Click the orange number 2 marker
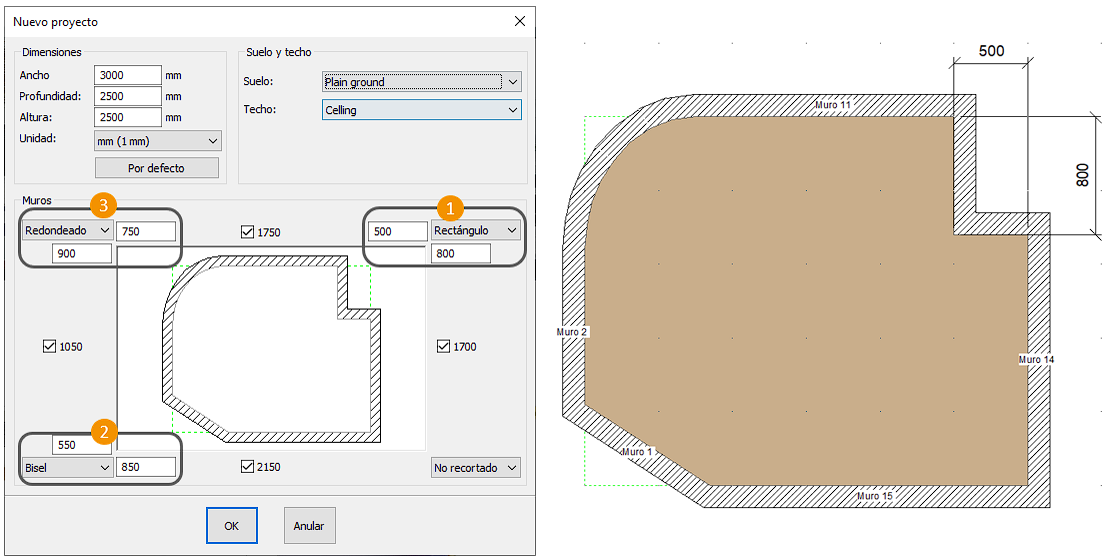1115x560 pixels. 103,432
